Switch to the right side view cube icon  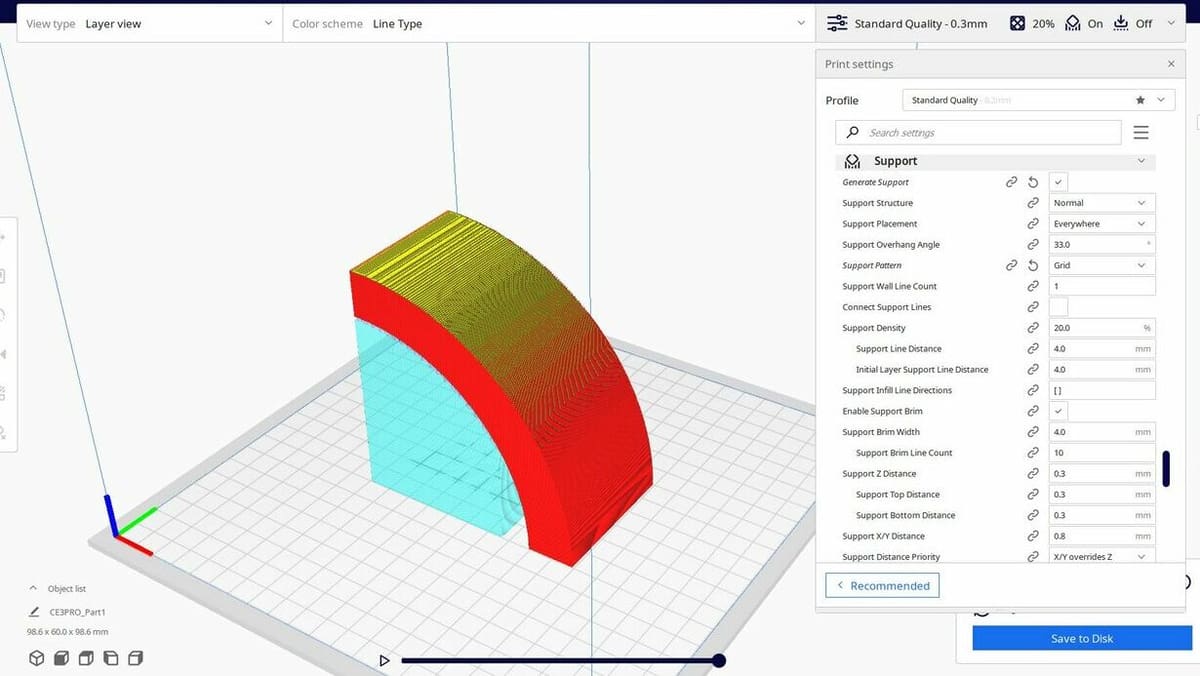135,658
